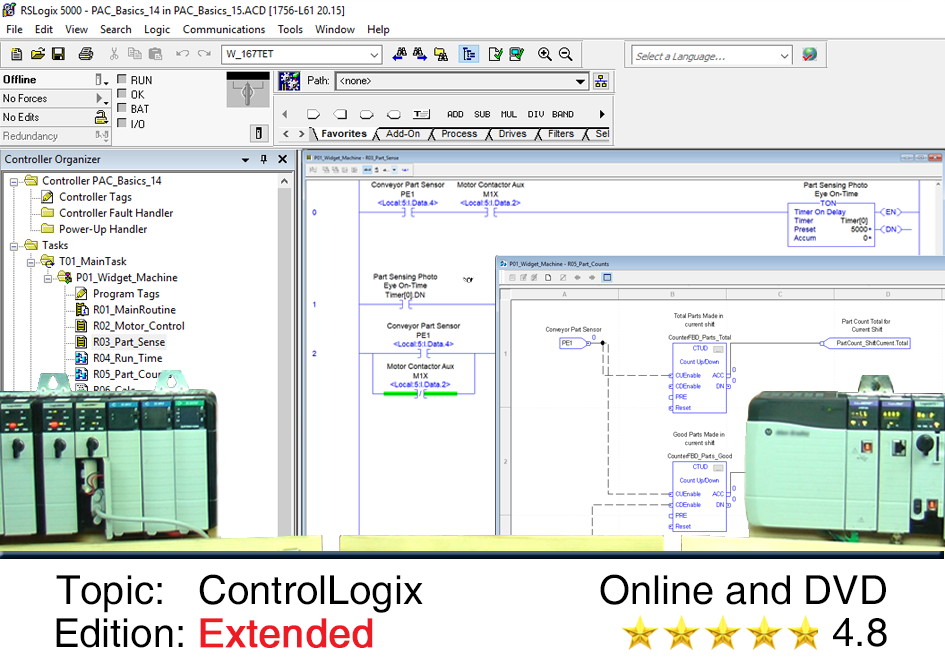Switch to the Add-On instruction tab
This screenshot has width=945, height=660.
pyautogui.click(x=403, y=133)
